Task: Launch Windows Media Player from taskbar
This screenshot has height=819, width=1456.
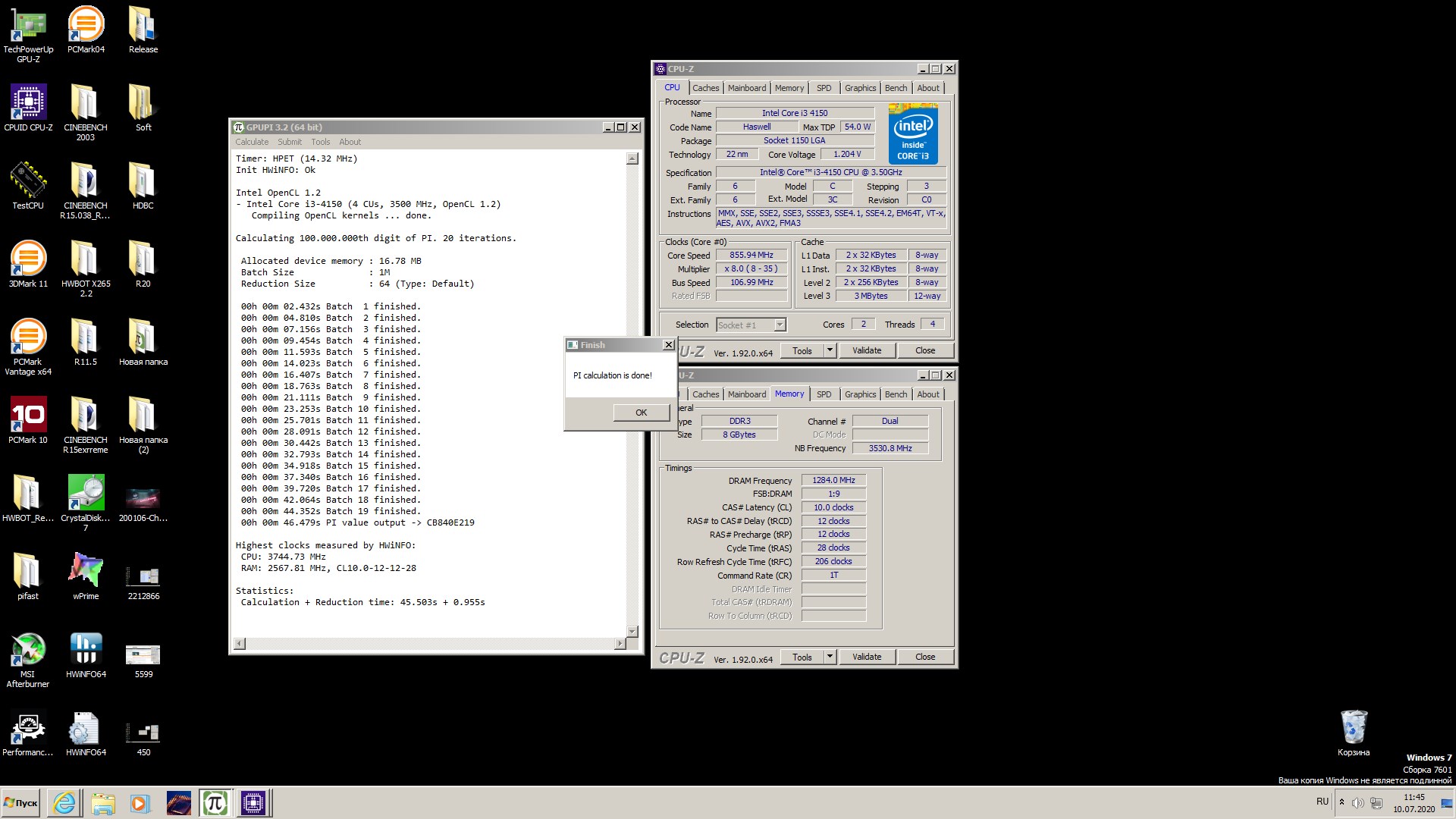Action: tap(140, 802)
